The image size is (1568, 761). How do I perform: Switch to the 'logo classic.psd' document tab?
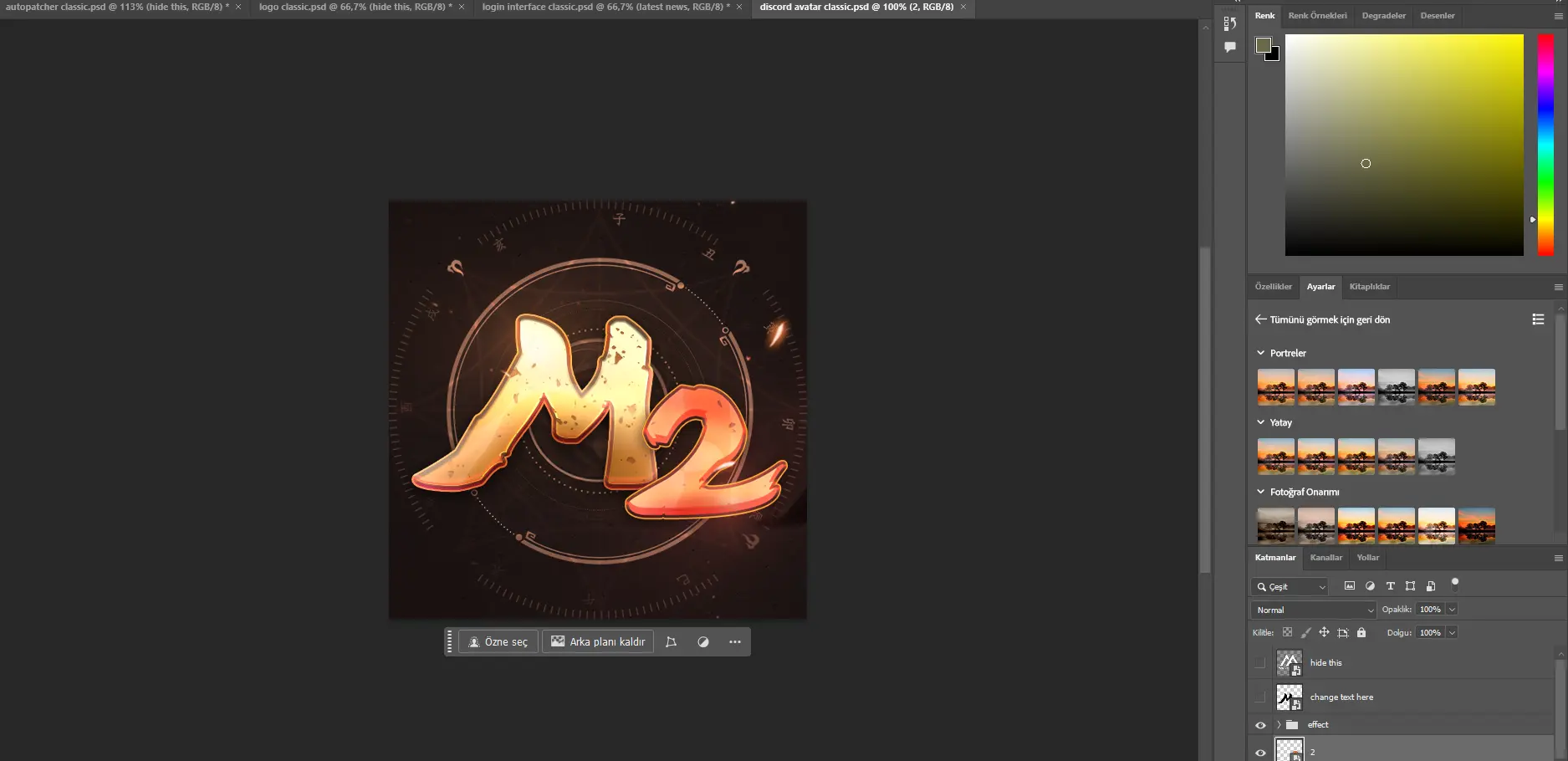click(355, 7)
